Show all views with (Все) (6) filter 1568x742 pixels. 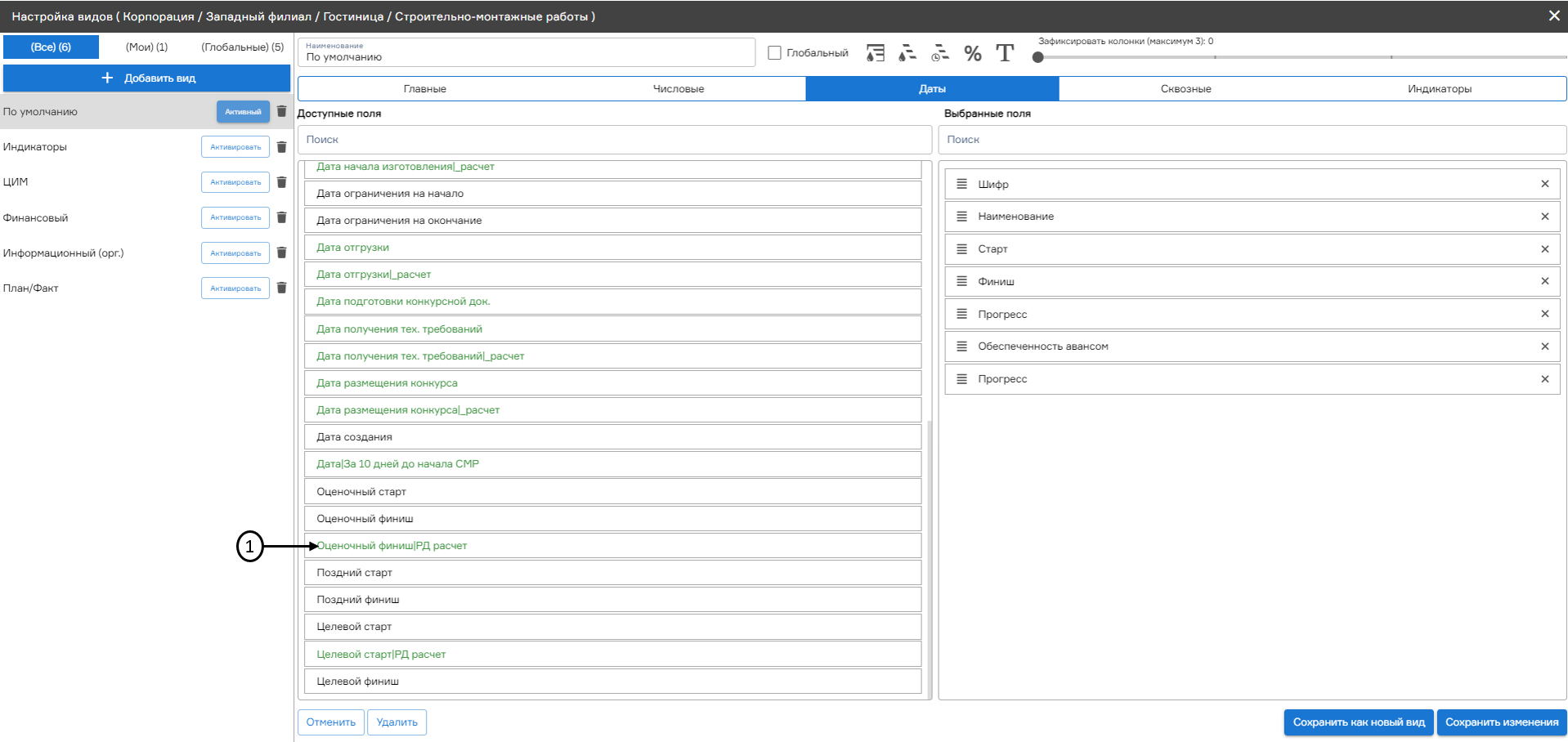point(51,47)
